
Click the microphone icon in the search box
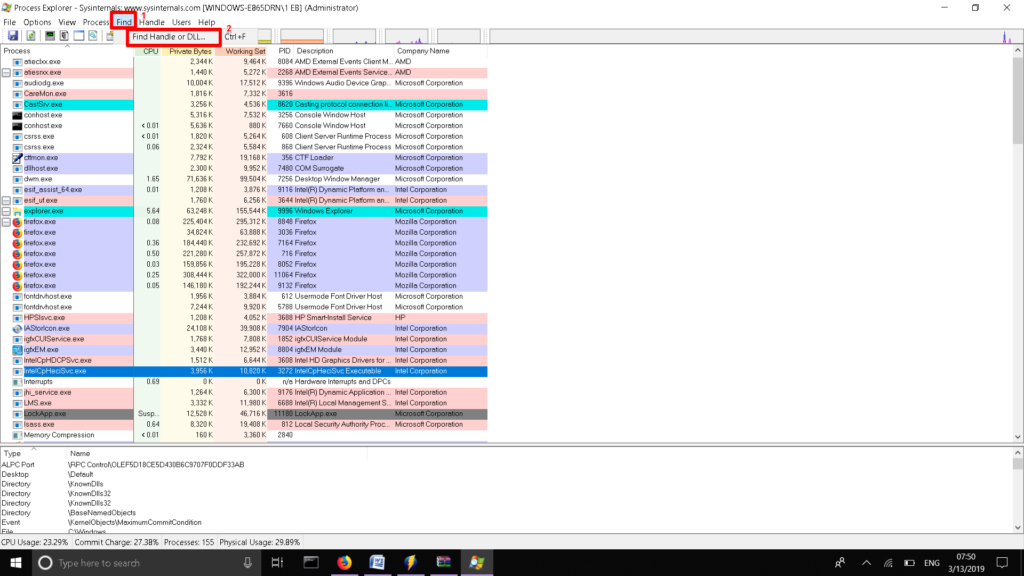248,562
